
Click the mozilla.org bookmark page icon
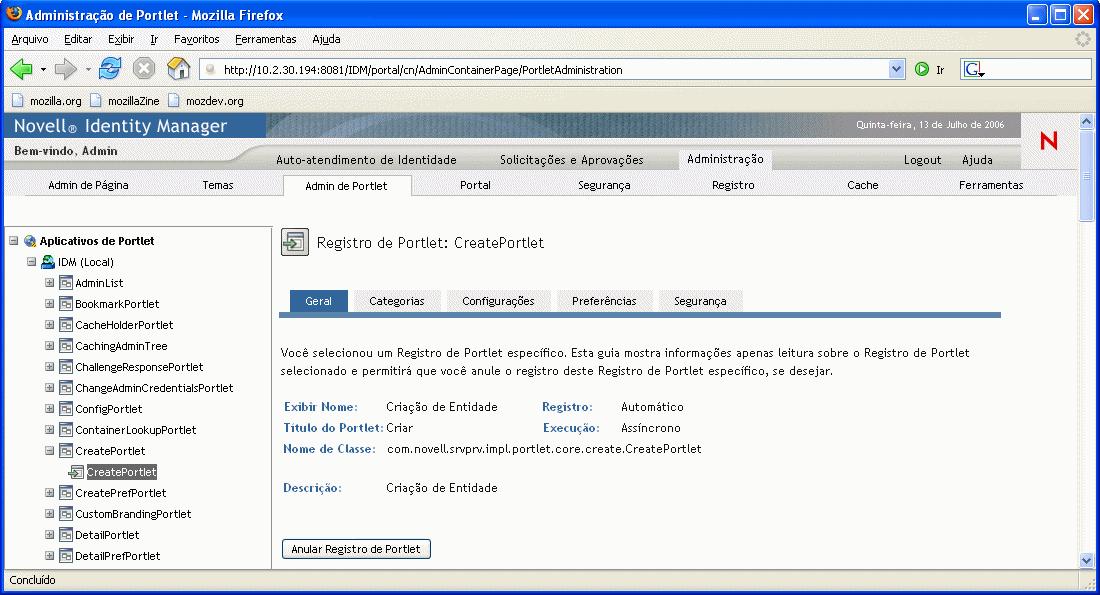click(x=18, y=100)
